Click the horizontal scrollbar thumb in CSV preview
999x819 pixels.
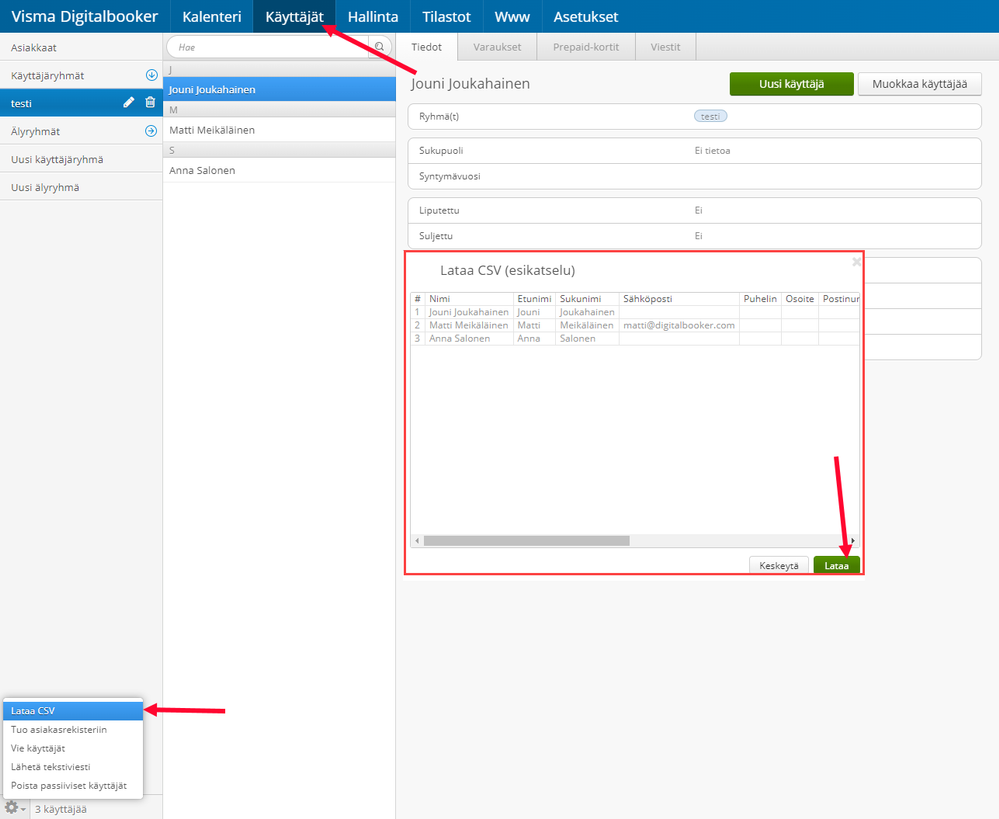coord(526,540)
